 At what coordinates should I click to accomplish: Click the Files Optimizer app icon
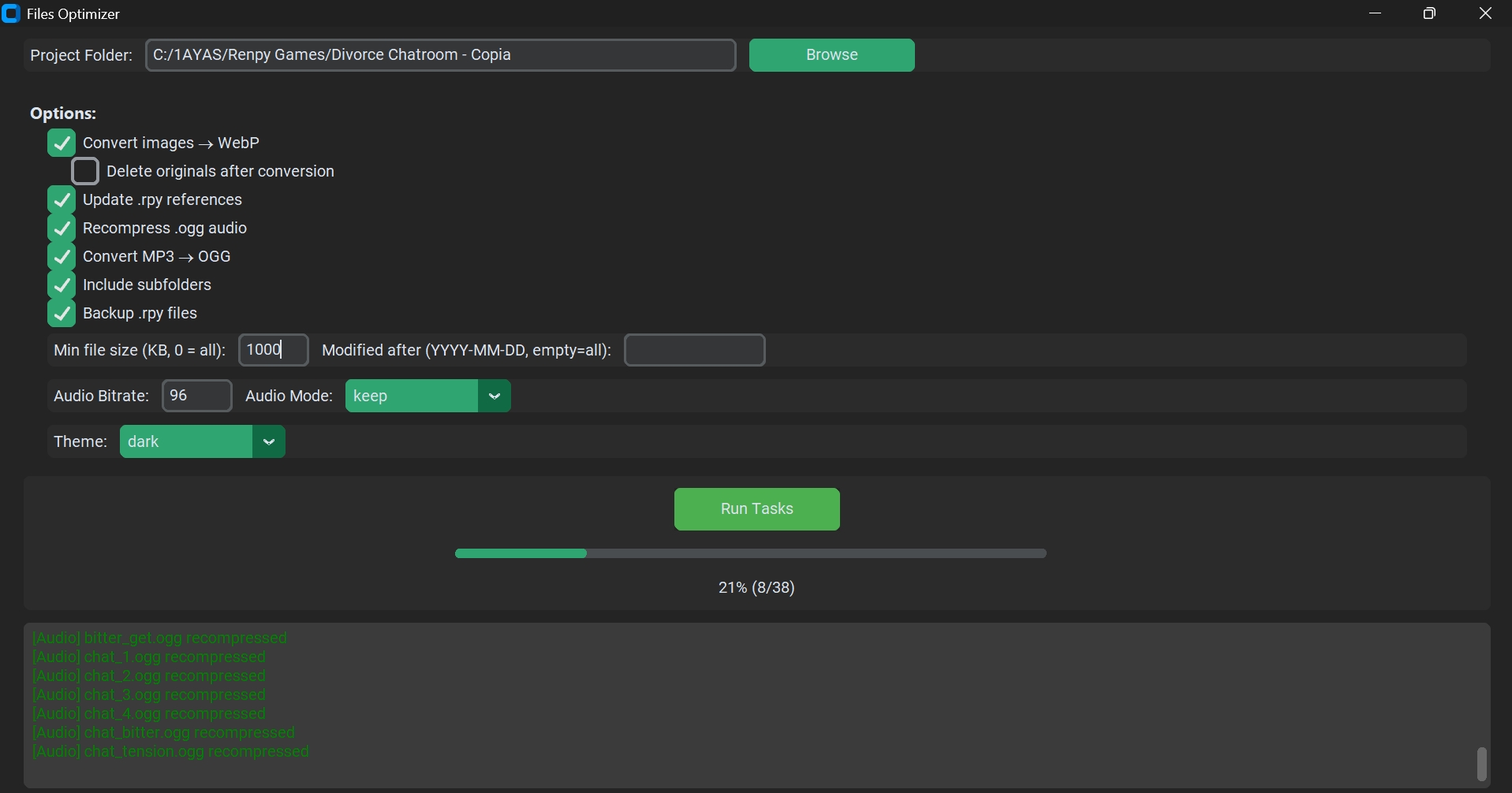(11, 14)
